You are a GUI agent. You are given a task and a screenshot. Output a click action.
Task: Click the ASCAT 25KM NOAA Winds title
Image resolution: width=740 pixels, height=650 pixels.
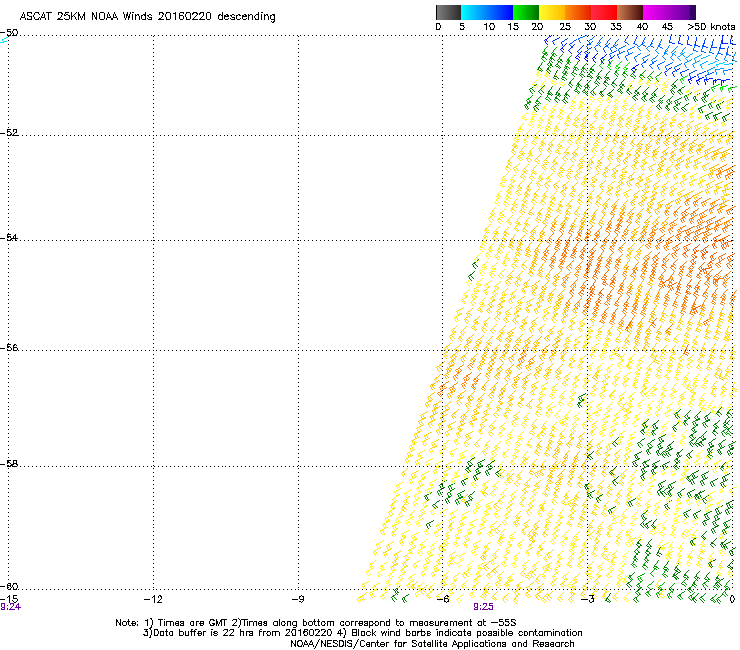(x=147, y=17)
